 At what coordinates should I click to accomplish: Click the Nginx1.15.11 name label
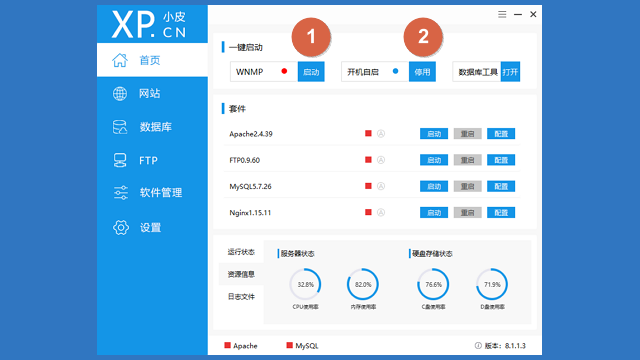click(x=250, y=213)
